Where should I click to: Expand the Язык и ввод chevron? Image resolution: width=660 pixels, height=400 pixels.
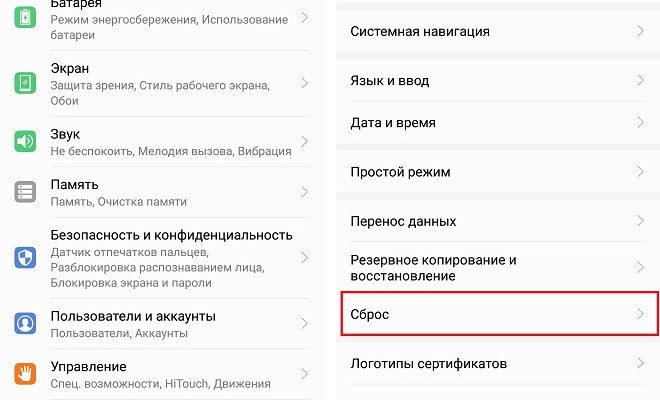click(x=640, y=80)
